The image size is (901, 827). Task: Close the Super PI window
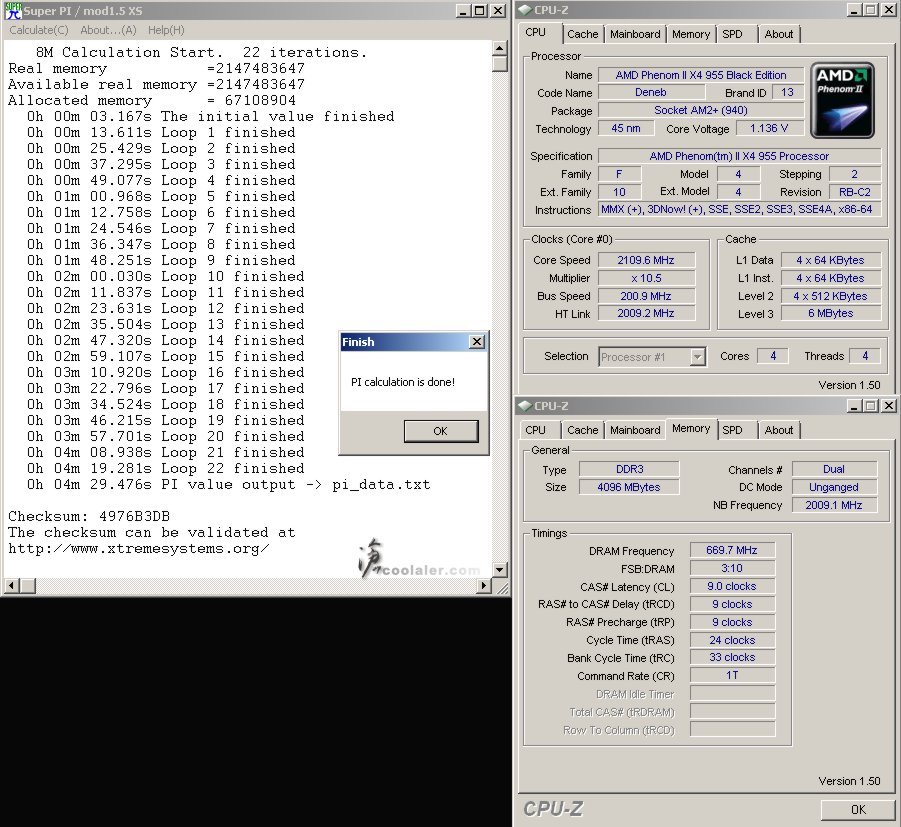pyautogui.click(x=498, y=10)
